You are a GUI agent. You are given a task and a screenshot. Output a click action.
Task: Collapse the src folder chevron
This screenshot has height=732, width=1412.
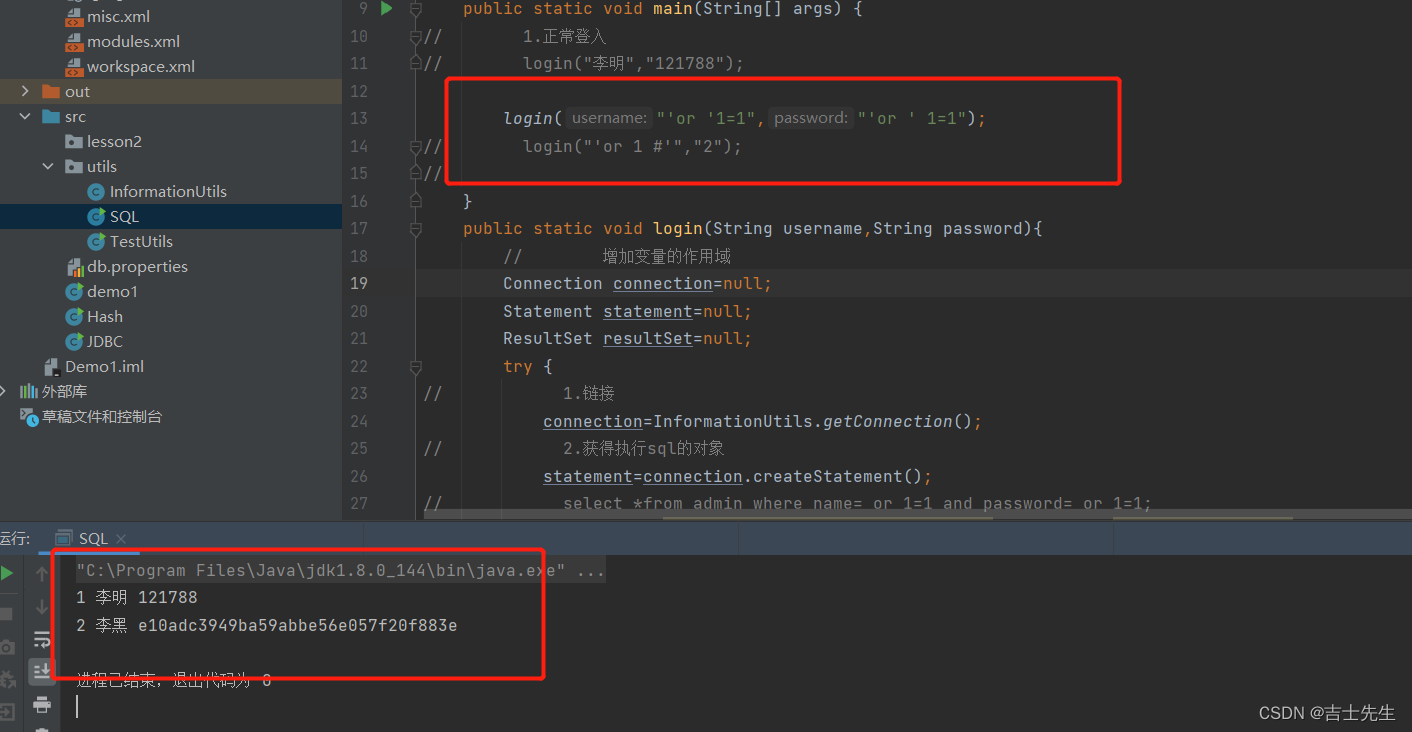coord(25,117)
